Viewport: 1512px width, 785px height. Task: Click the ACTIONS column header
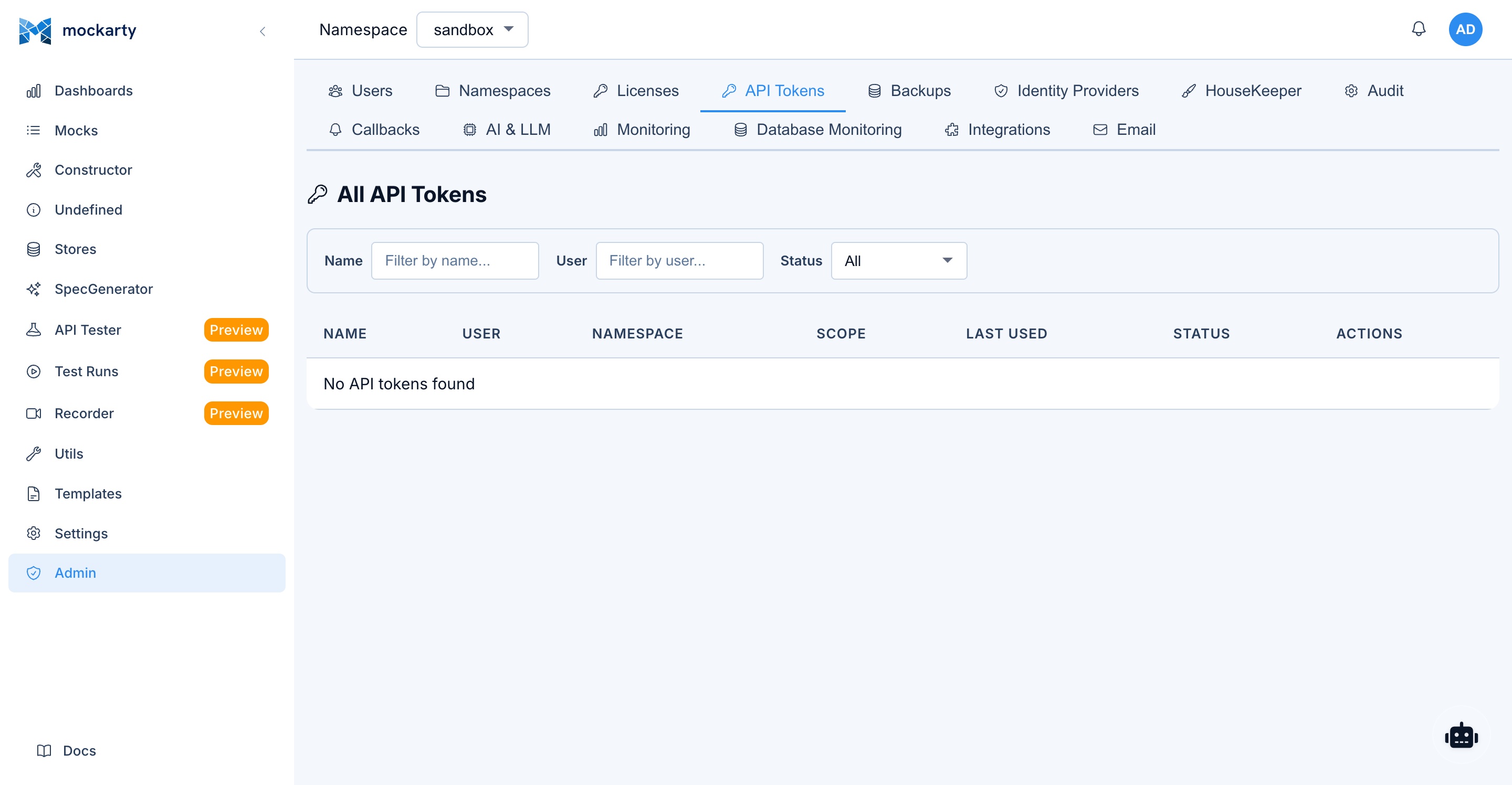[x=1369, y=334]
